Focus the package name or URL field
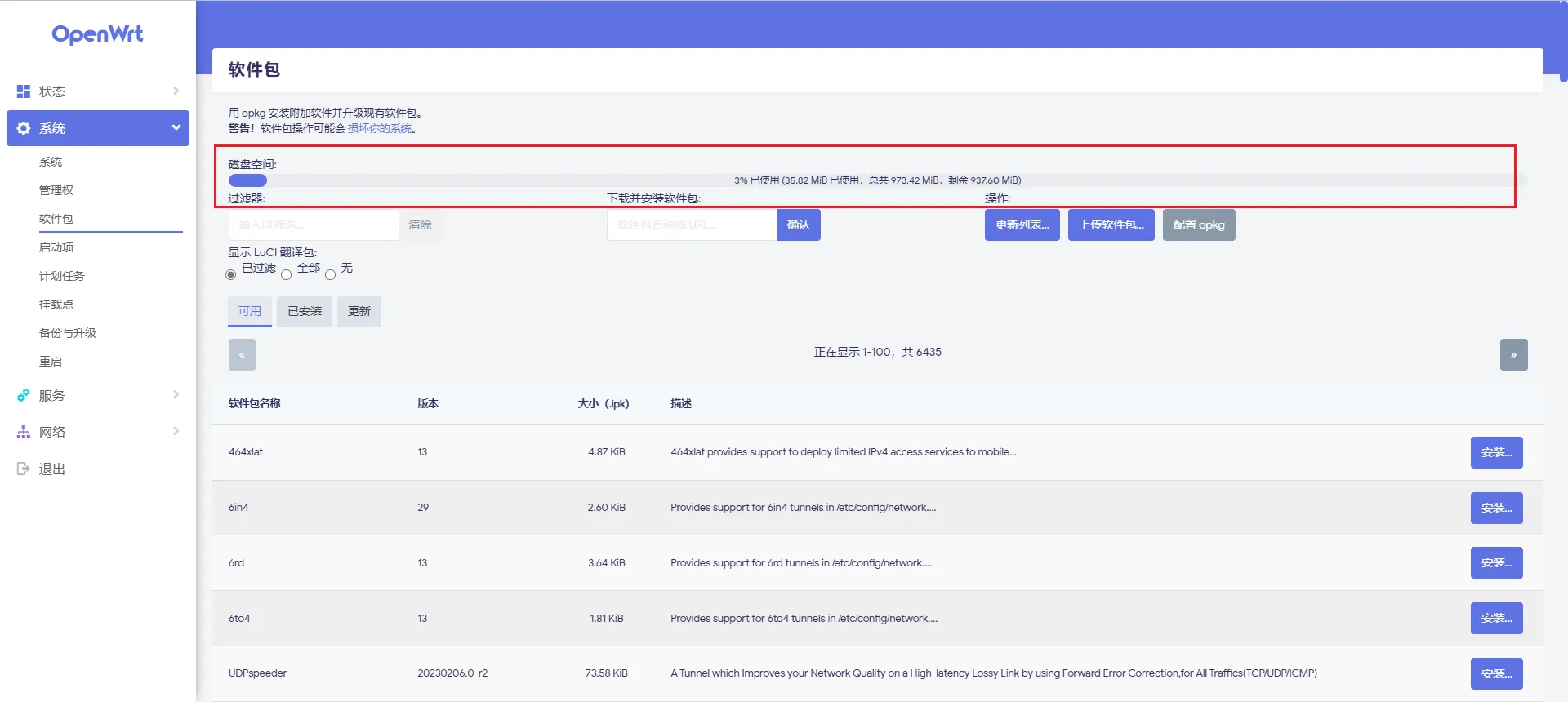 click(692, 224)
